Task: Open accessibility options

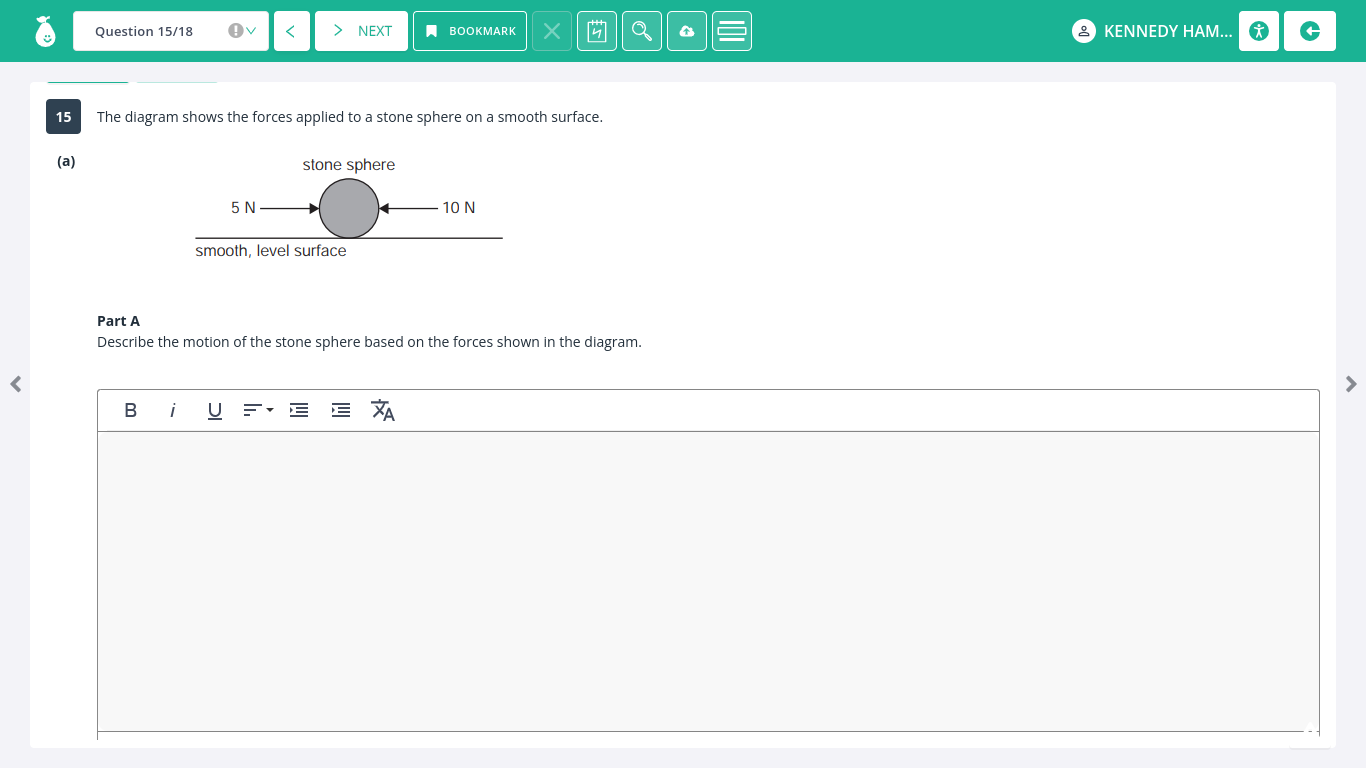Action: 1259,31
